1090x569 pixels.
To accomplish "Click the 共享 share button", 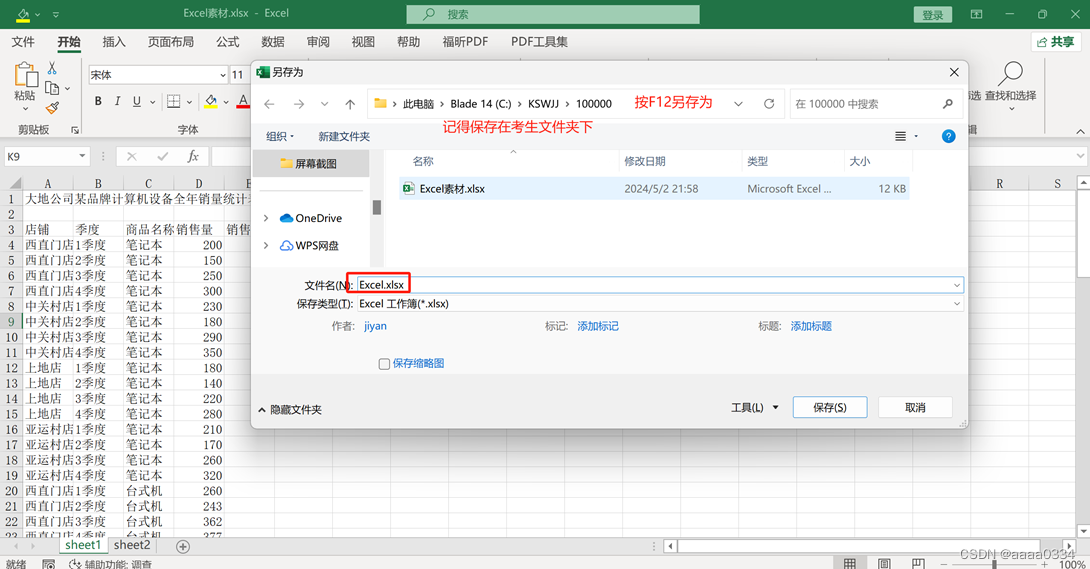I will coord(1055,42).
